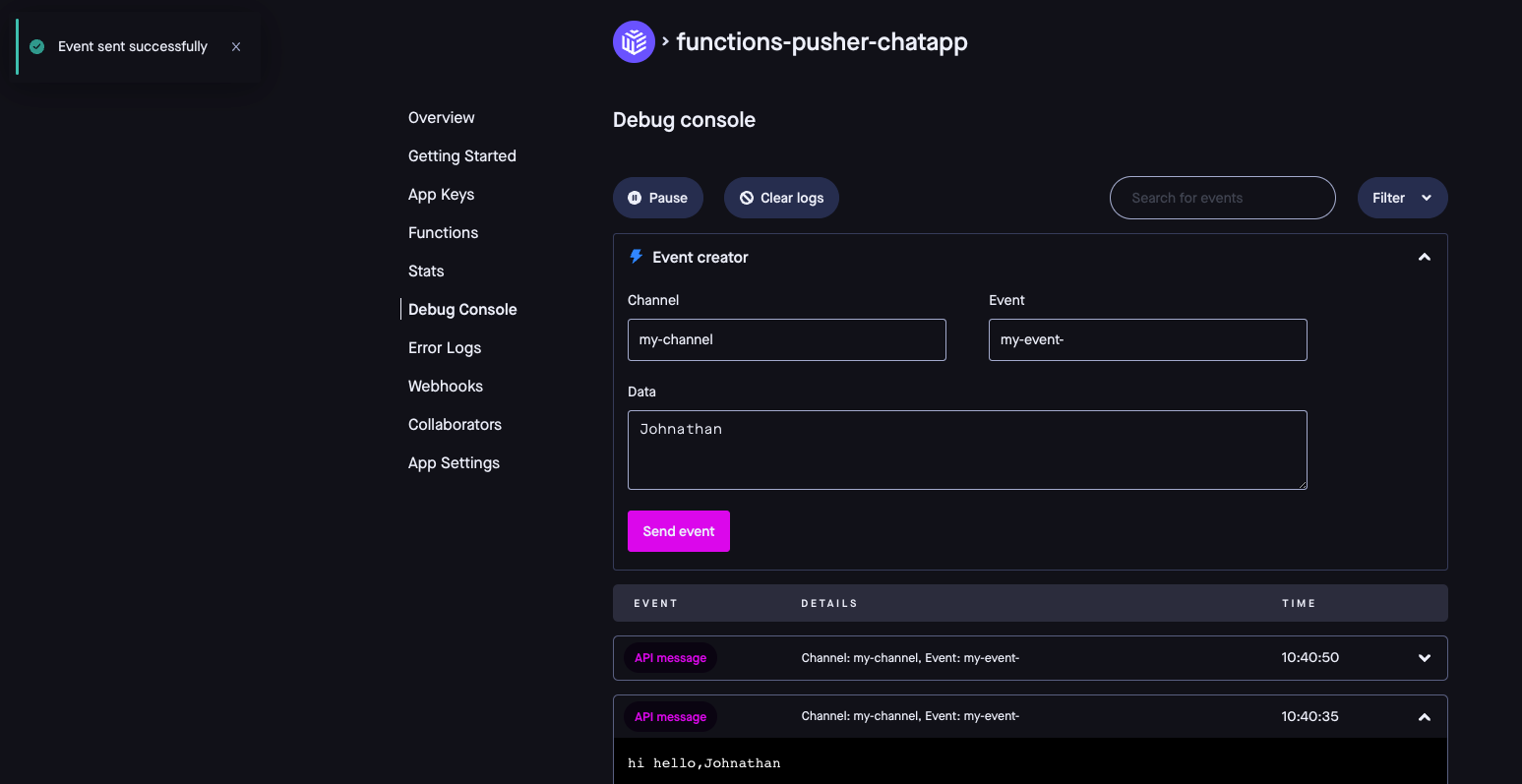The image size is (1522, 784).
Task: Click the Debug console heading
Action: pyautogui.click(x=684, y=120)
